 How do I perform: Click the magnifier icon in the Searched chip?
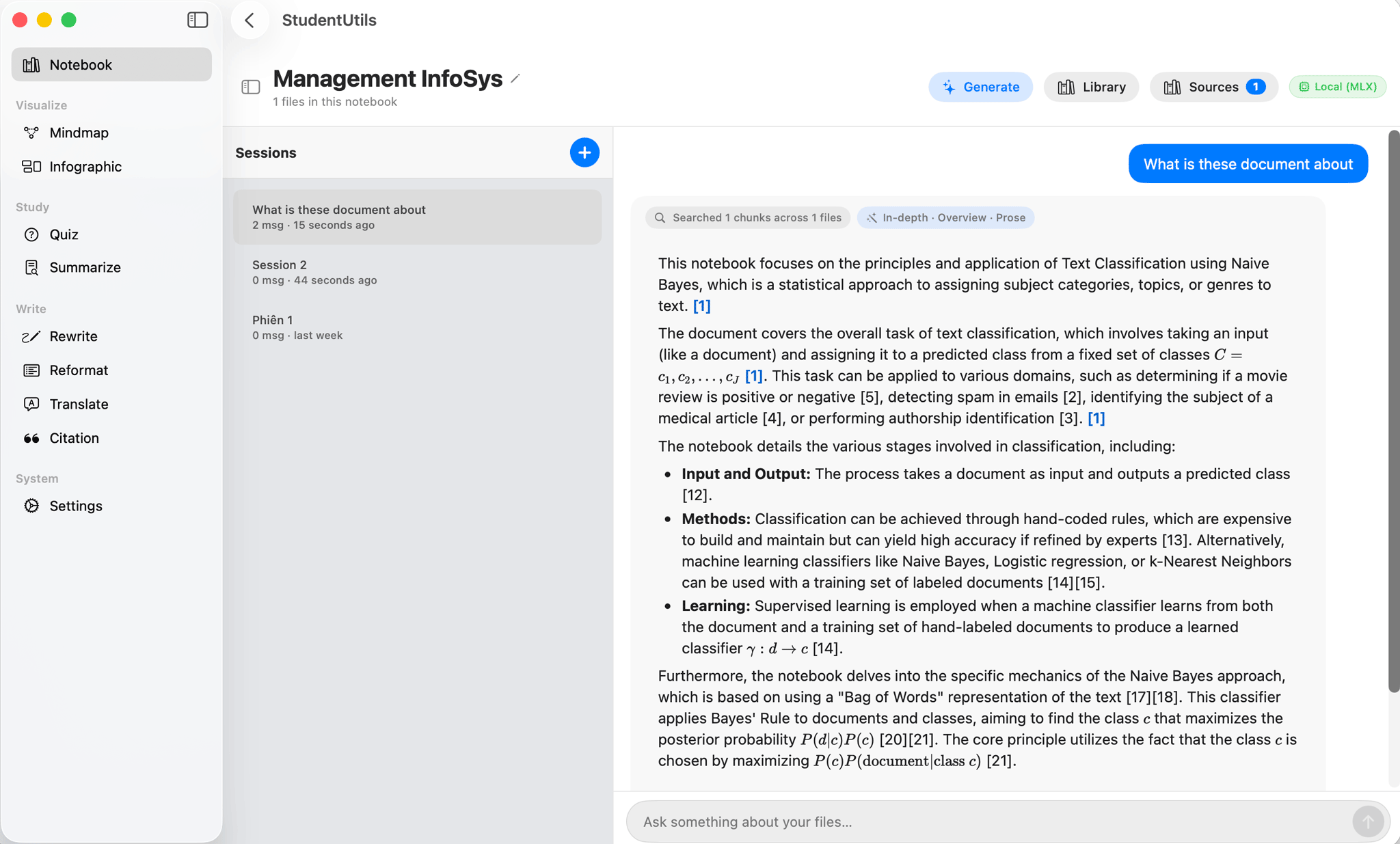660,217
